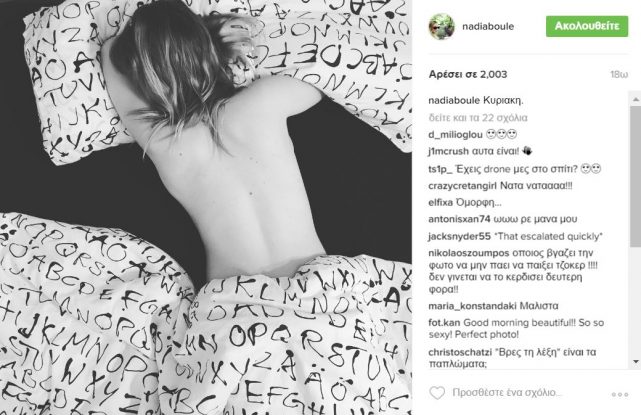Click Αρέσει σε 2,003 likes count
Image resolution: width=641 pixels, height=415 pixels.
pyautogui.click(x=468, y=74)
